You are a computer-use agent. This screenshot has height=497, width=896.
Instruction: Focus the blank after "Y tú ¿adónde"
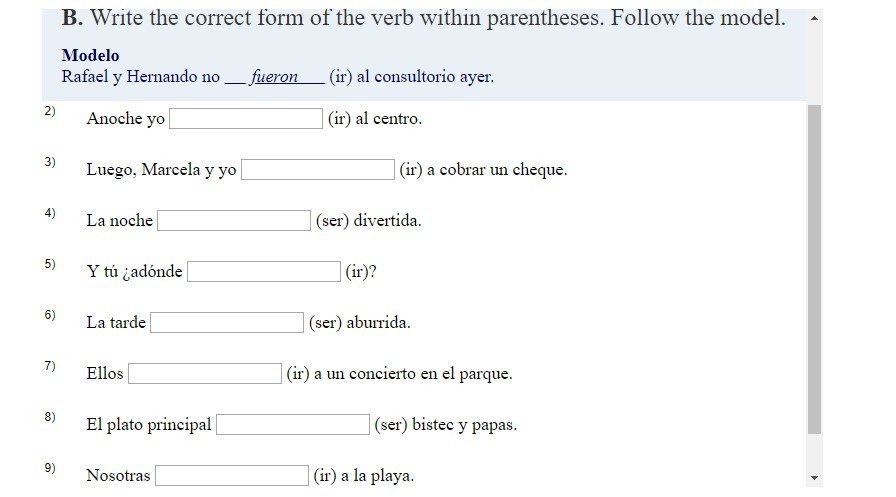tap(264, 271)
